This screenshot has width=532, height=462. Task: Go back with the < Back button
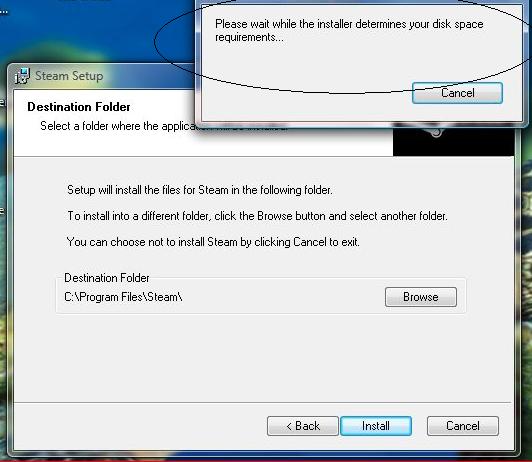(303, 426)
